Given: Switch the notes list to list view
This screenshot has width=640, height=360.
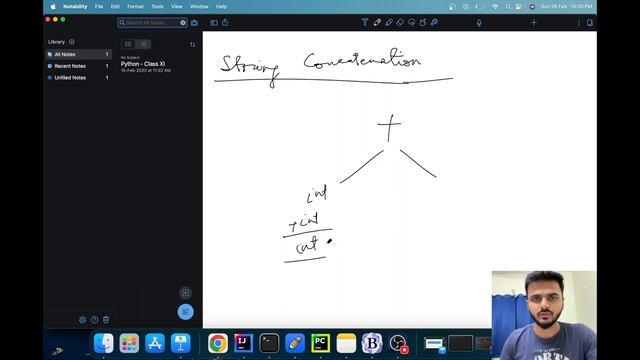Looking at the screenshot, I should [x=128, y=44].
